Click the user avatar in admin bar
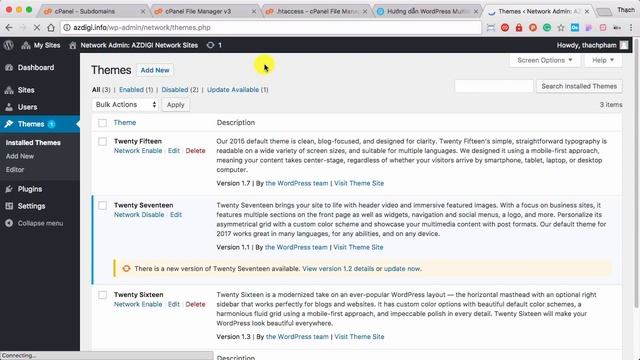Screen dimensions: 640x360 coord(624,45)
